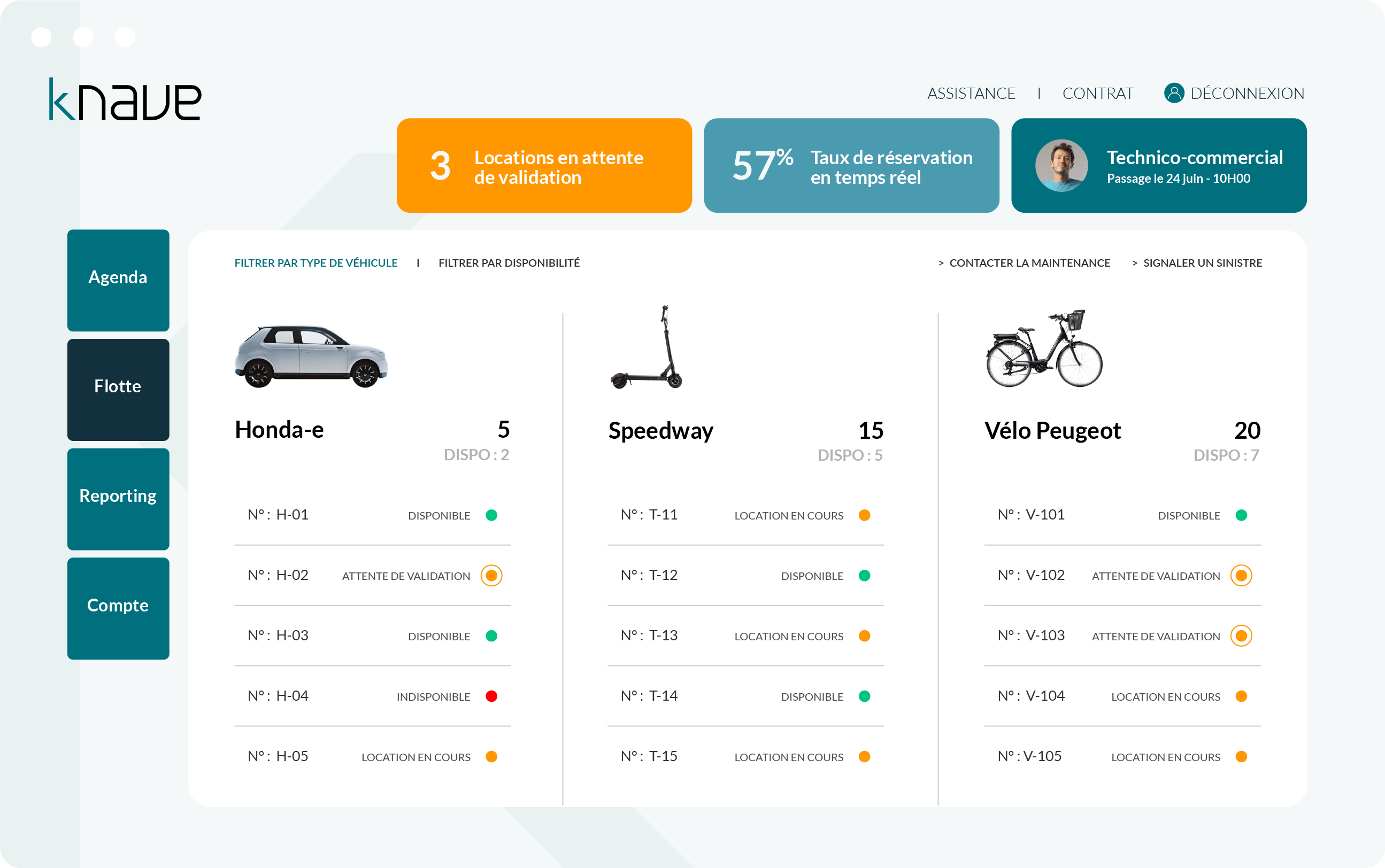Click the red status dot for H-04

pyautogui.click(x=491, y=696)
